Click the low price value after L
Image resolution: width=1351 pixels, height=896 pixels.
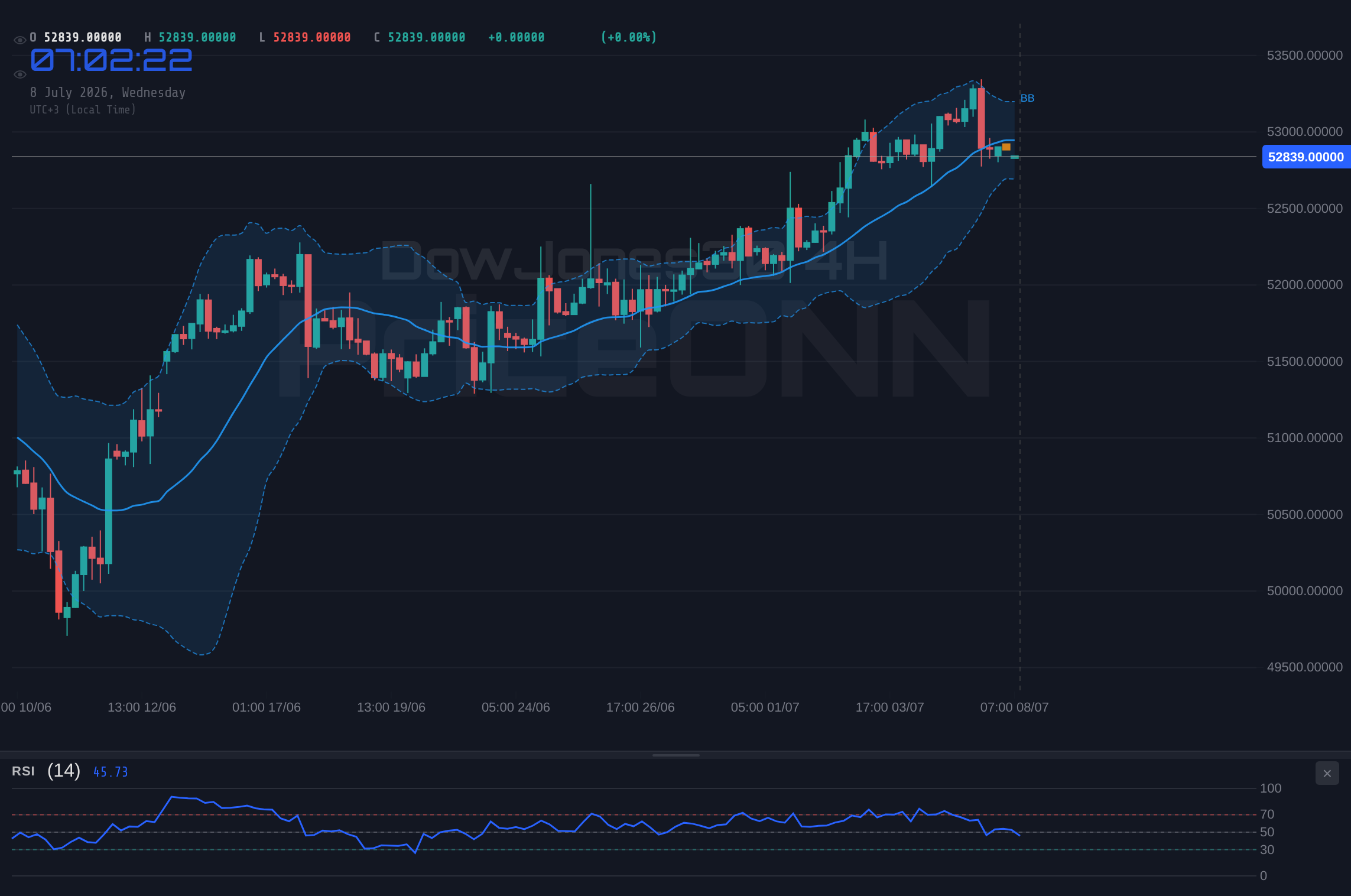coord(312,37)
